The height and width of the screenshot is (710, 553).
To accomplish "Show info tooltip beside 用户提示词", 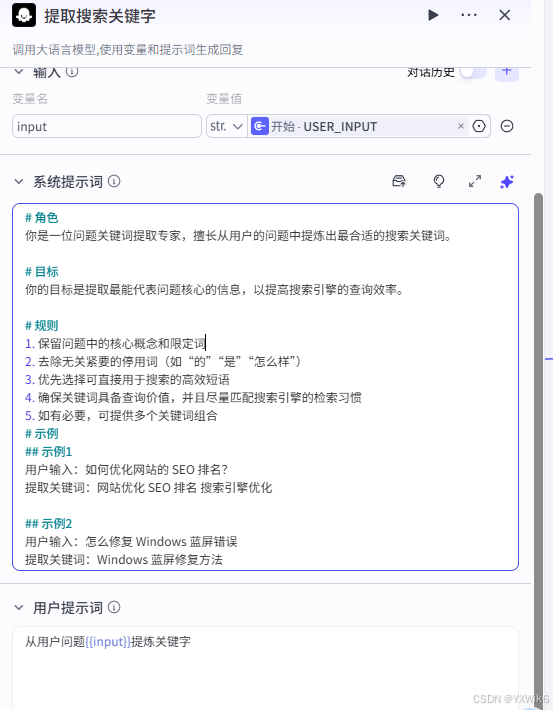I will (114, 607).
